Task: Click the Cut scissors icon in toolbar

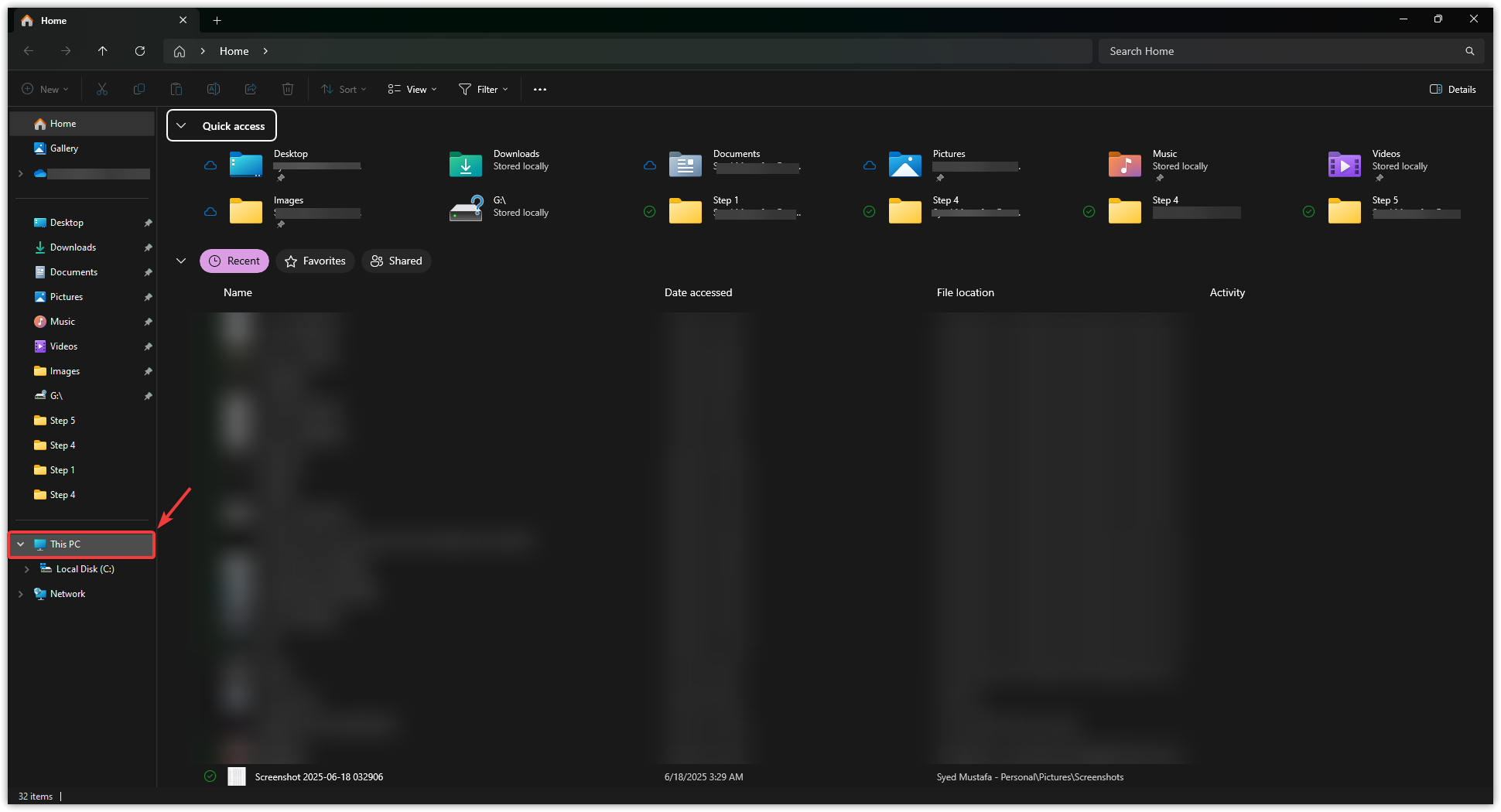Action: point(102,90)
